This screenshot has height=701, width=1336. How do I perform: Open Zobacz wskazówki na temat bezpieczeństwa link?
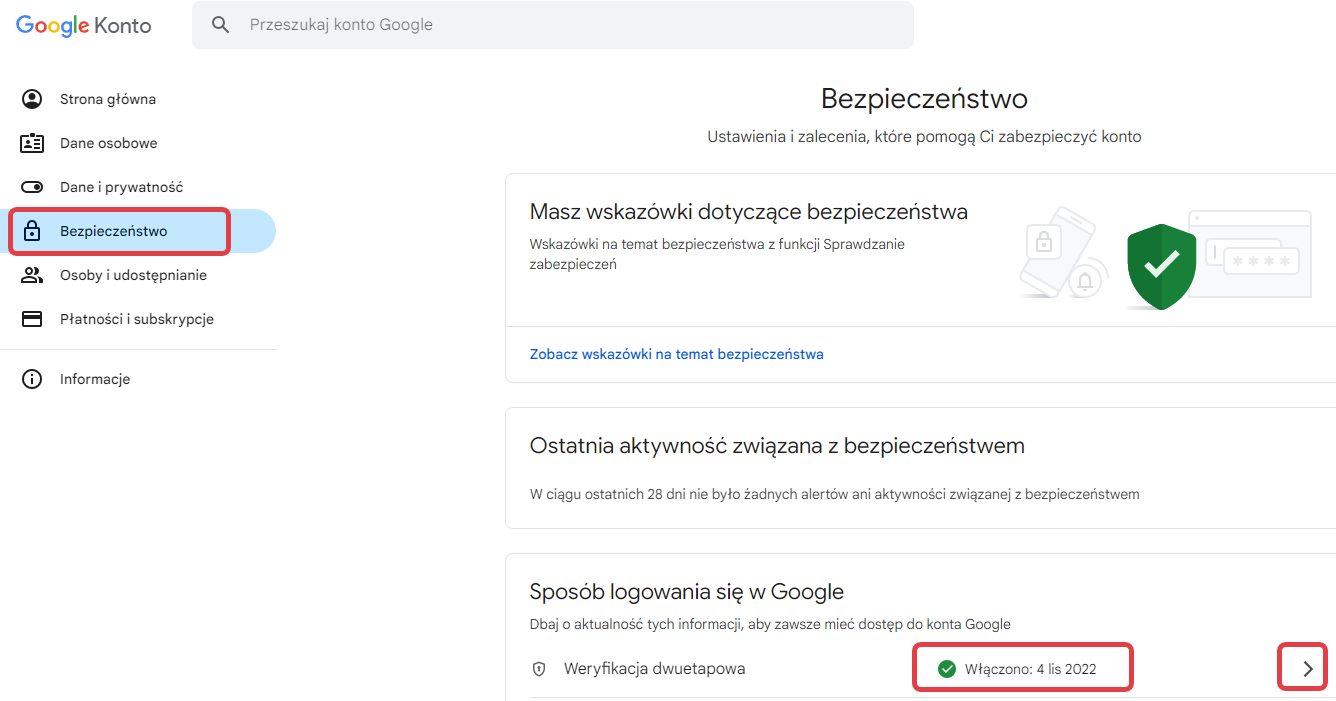676,354
